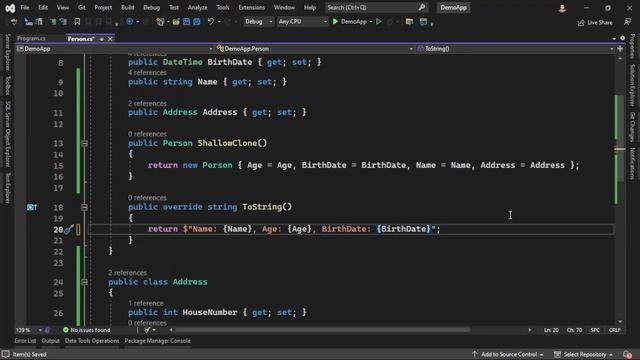
Task: Open the Git menu
Action: tap(82, 7)
